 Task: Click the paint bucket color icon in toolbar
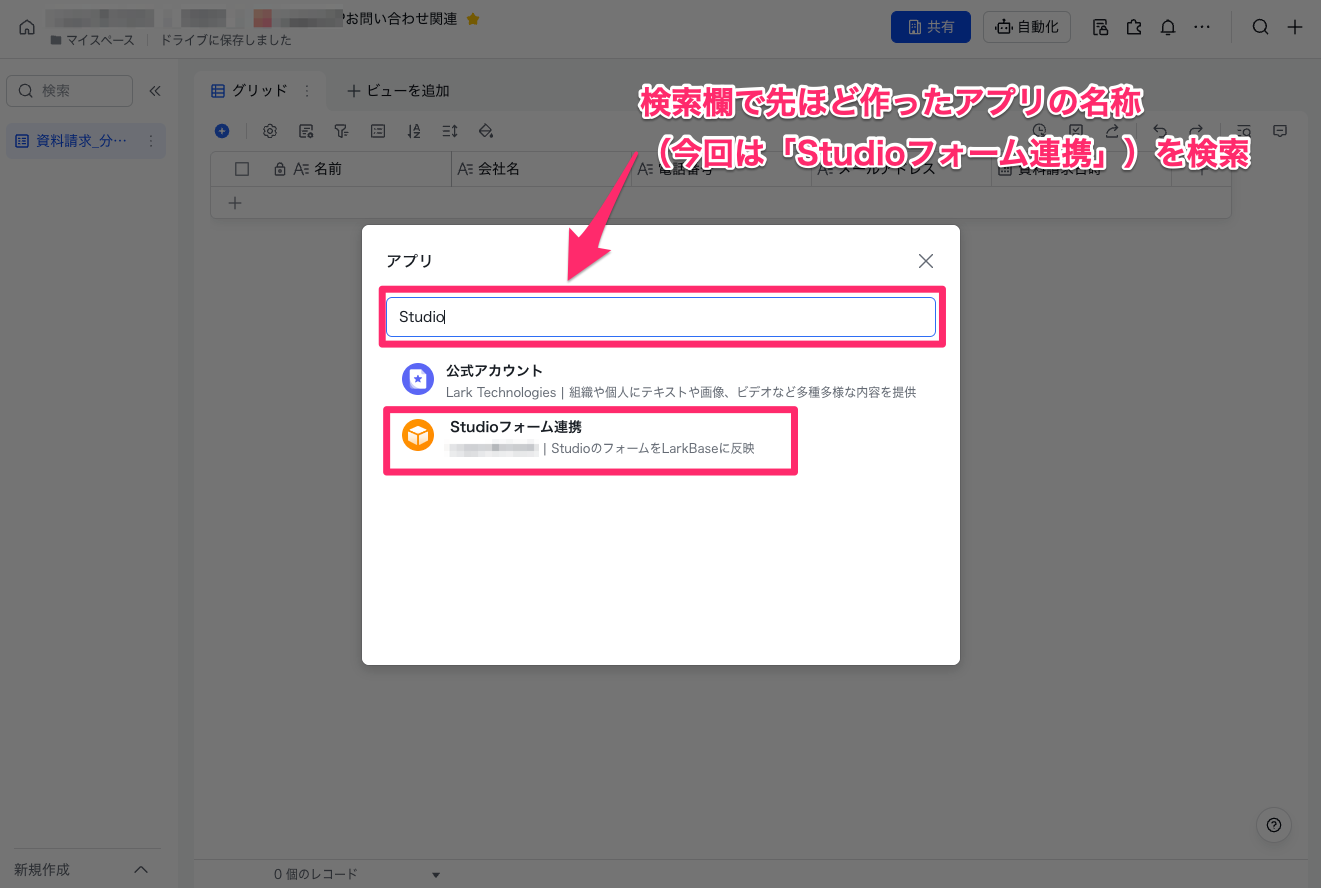click(486, 131)
